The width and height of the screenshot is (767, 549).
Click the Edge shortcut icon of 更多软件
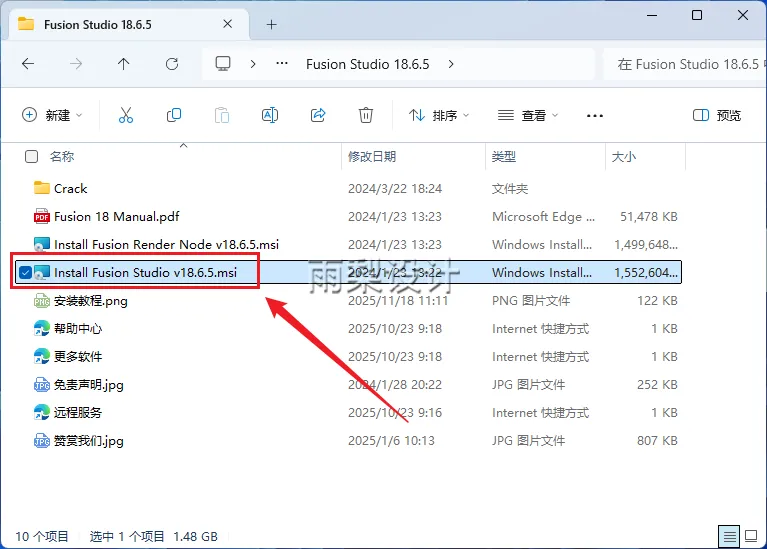(x=42, y=356)
